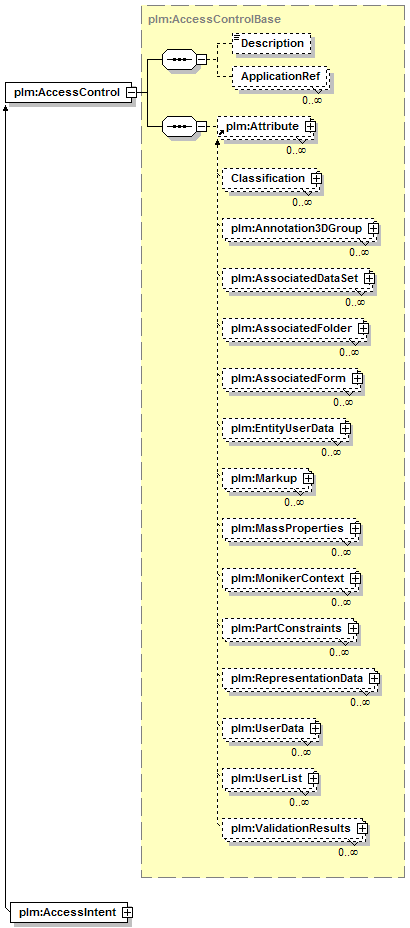Select the Description element box

point(270,44)
